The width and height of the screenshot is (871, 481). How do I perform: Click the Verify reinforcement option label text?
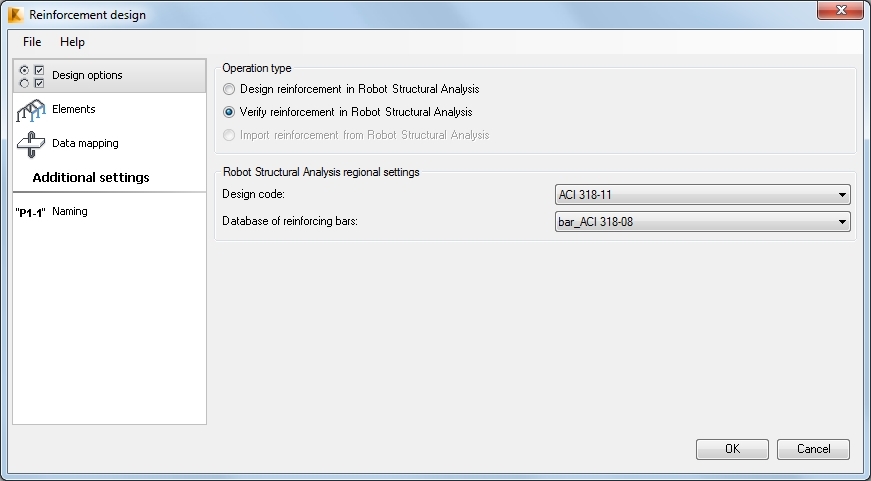(x=356, y=112)
